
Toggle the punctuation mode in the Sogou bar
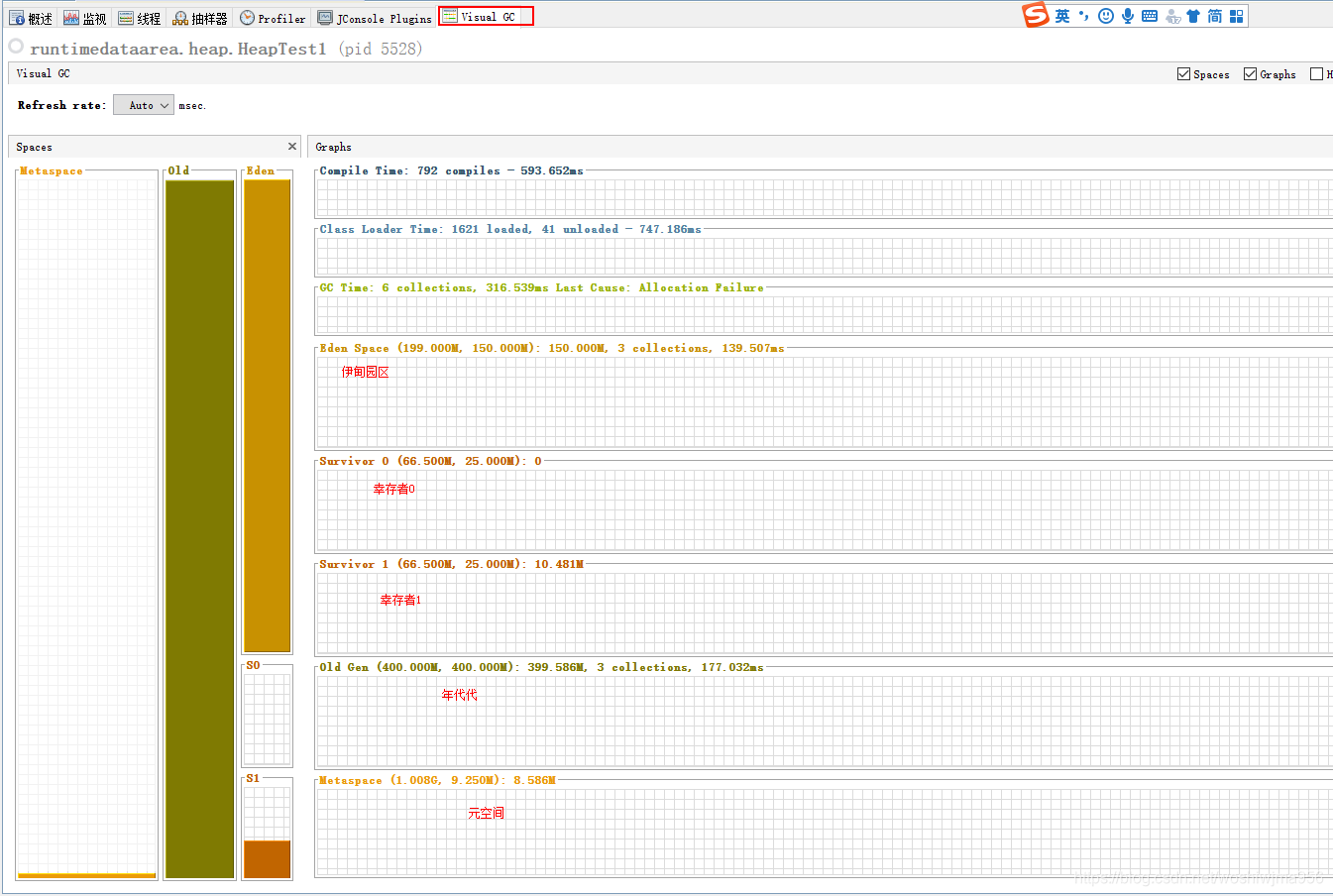[x=1084, y=16]
